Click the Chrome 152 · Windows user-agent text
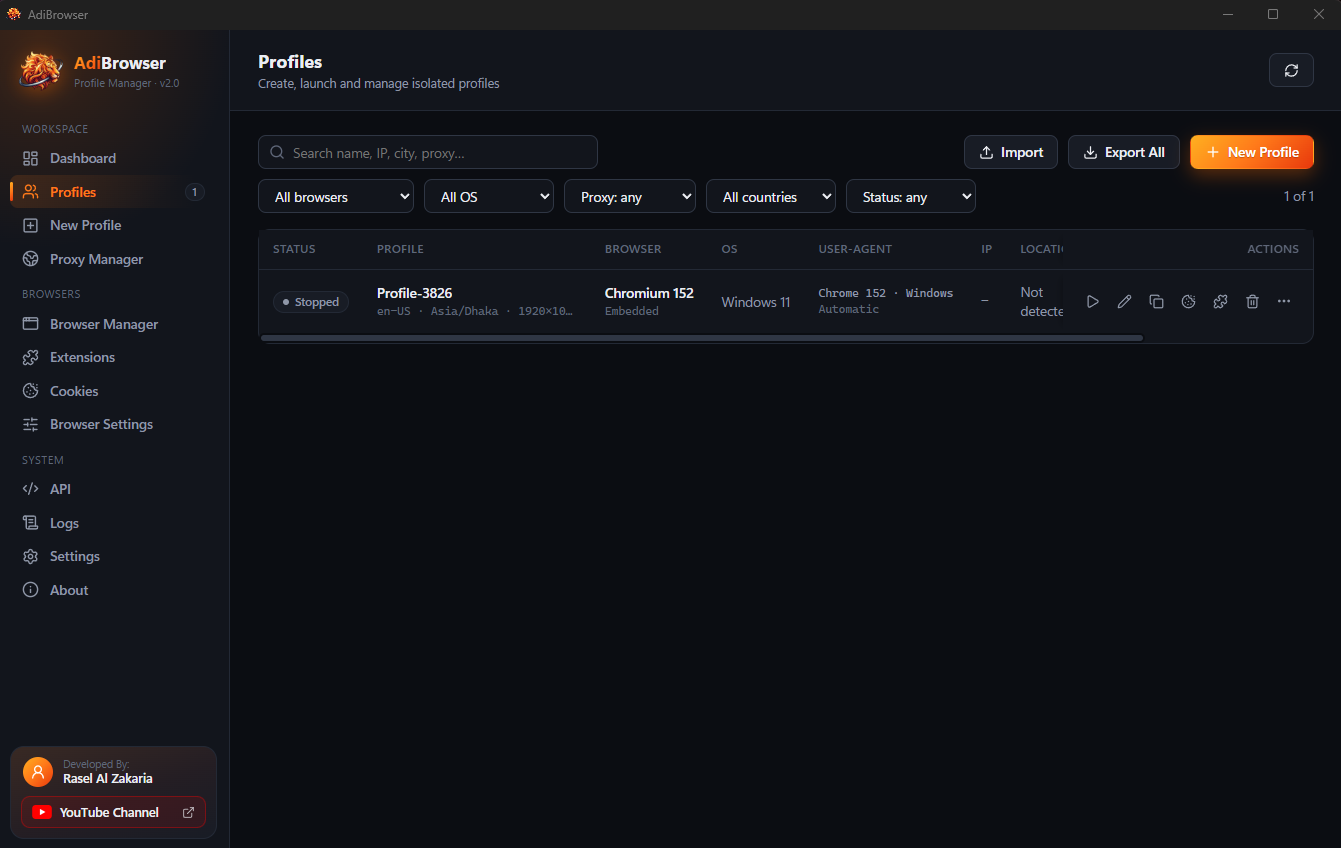Viewport: 1341px width, 848px height. click(x=886, y=293)
